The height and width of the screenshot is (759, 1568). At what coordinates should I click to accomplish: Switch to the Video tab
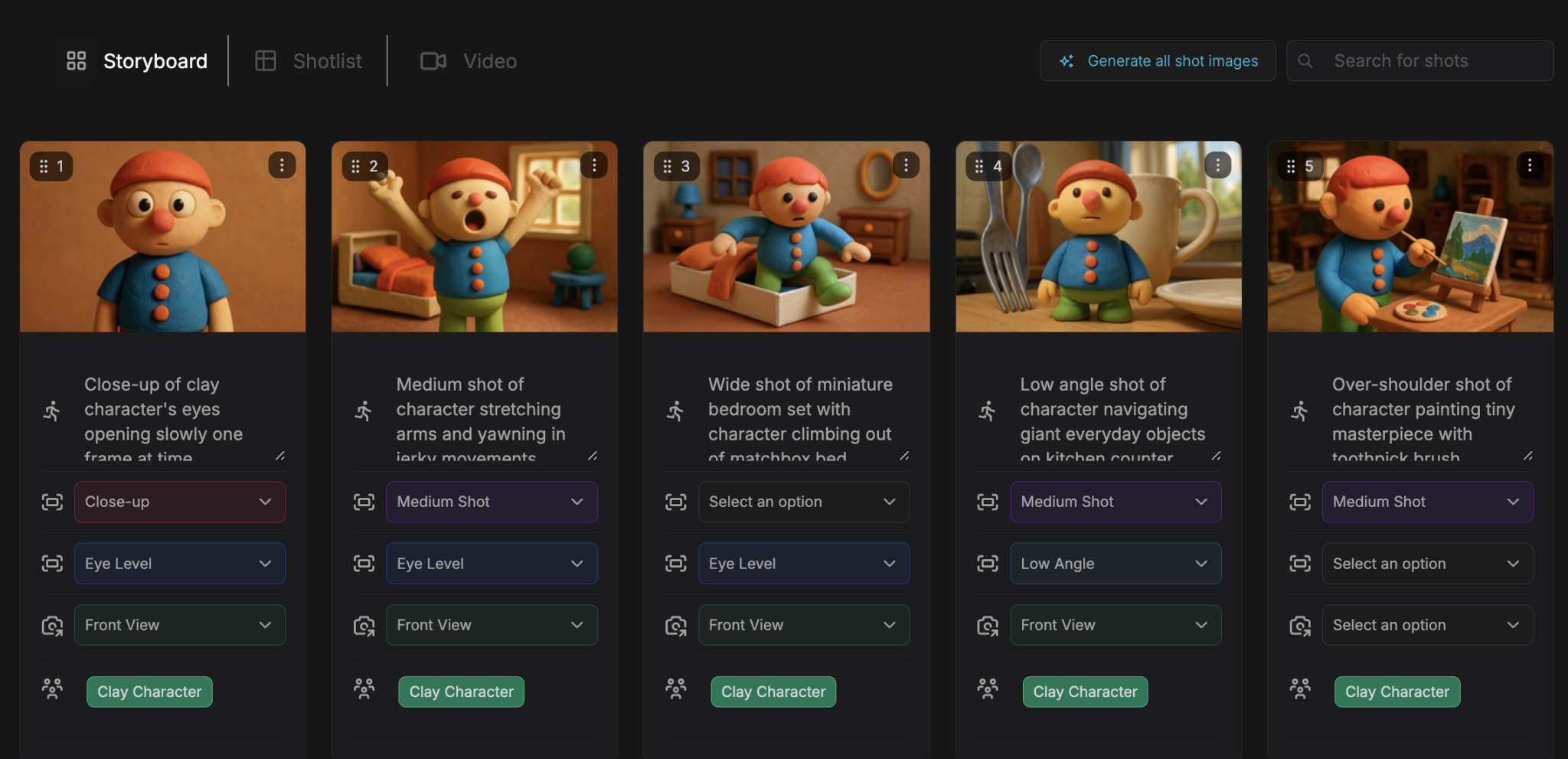point(489,61)
